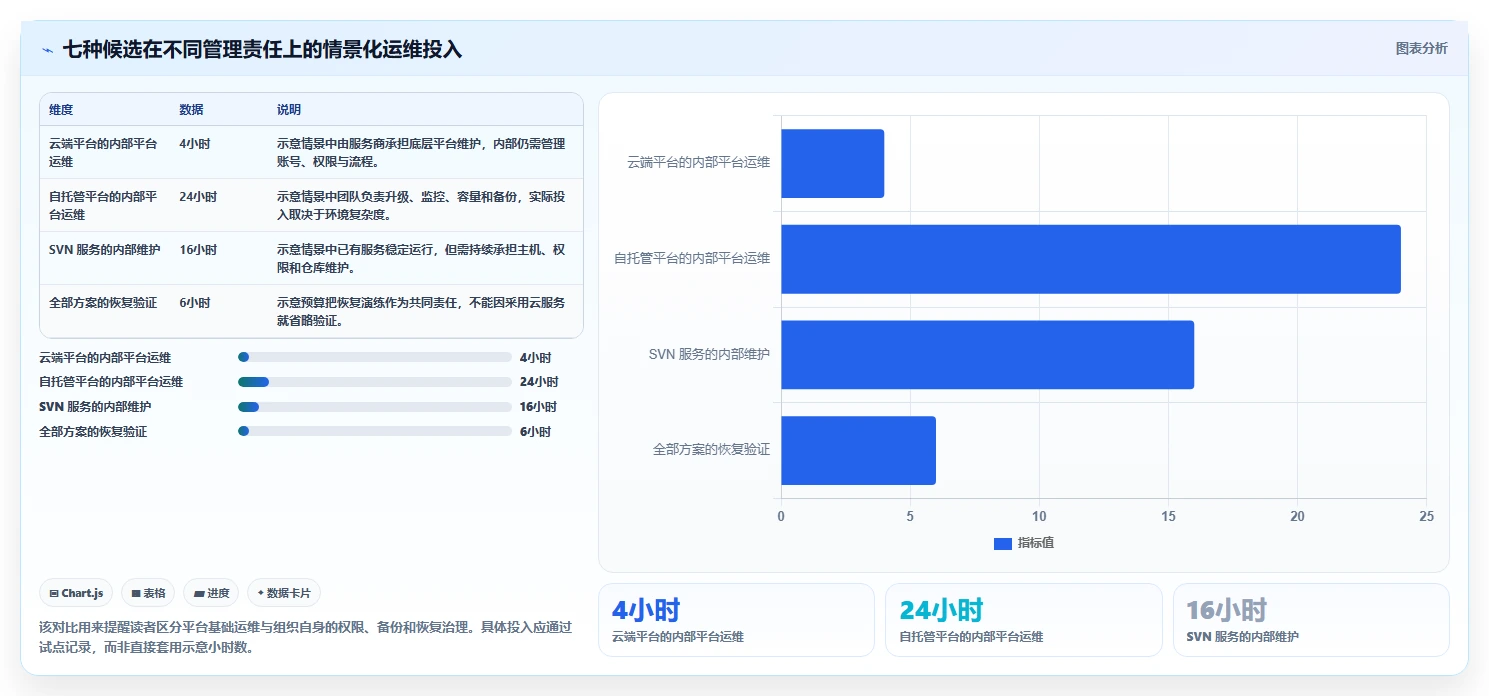Click progress row label 自托管平台的内部平台运维

111,382
